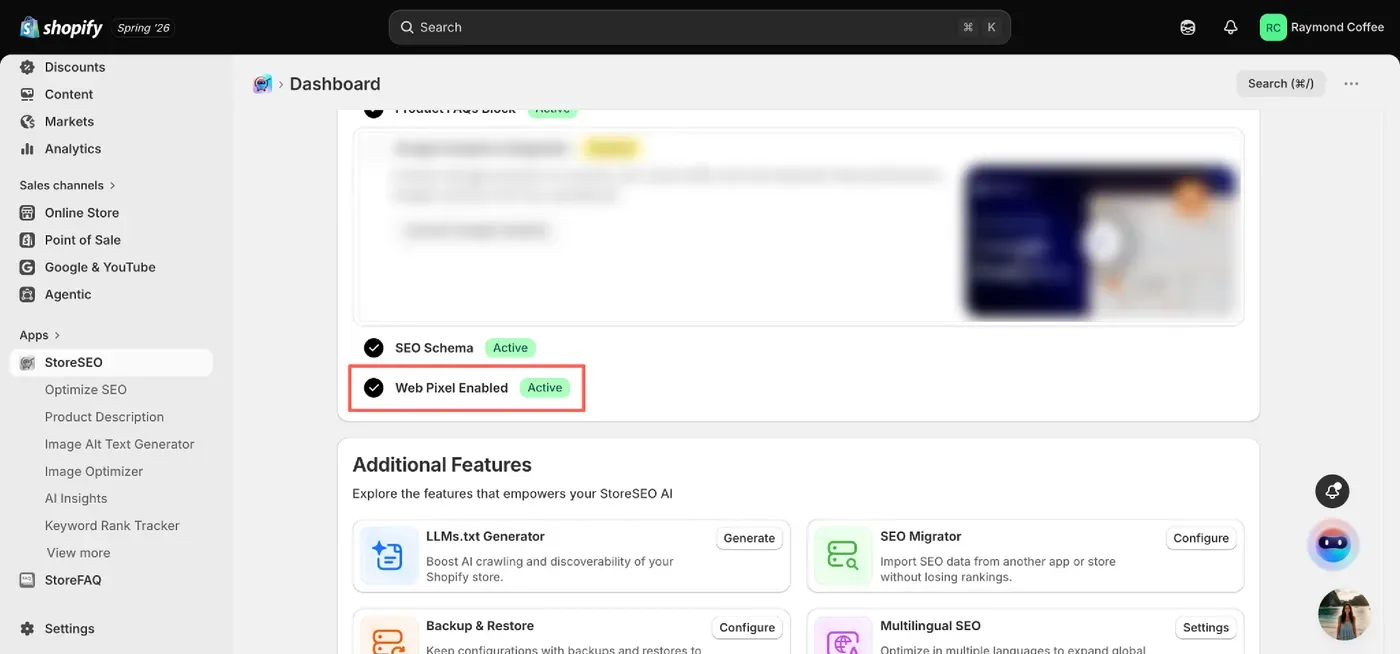
Task: Click the Additional Features heading
Action: pos(442,465)
